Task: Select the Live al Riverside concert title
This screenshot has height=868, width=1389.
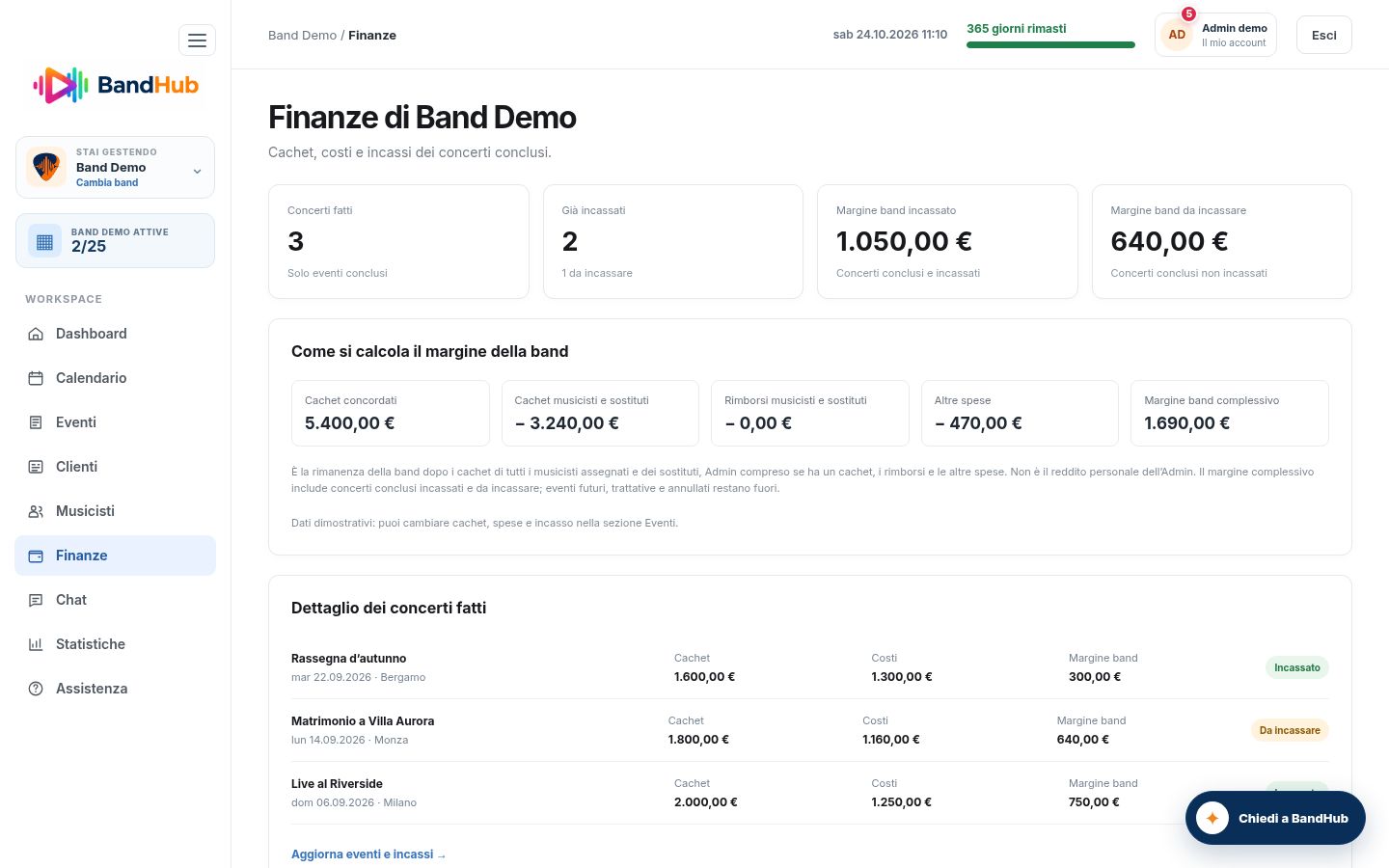Action: tap(337, 784)
